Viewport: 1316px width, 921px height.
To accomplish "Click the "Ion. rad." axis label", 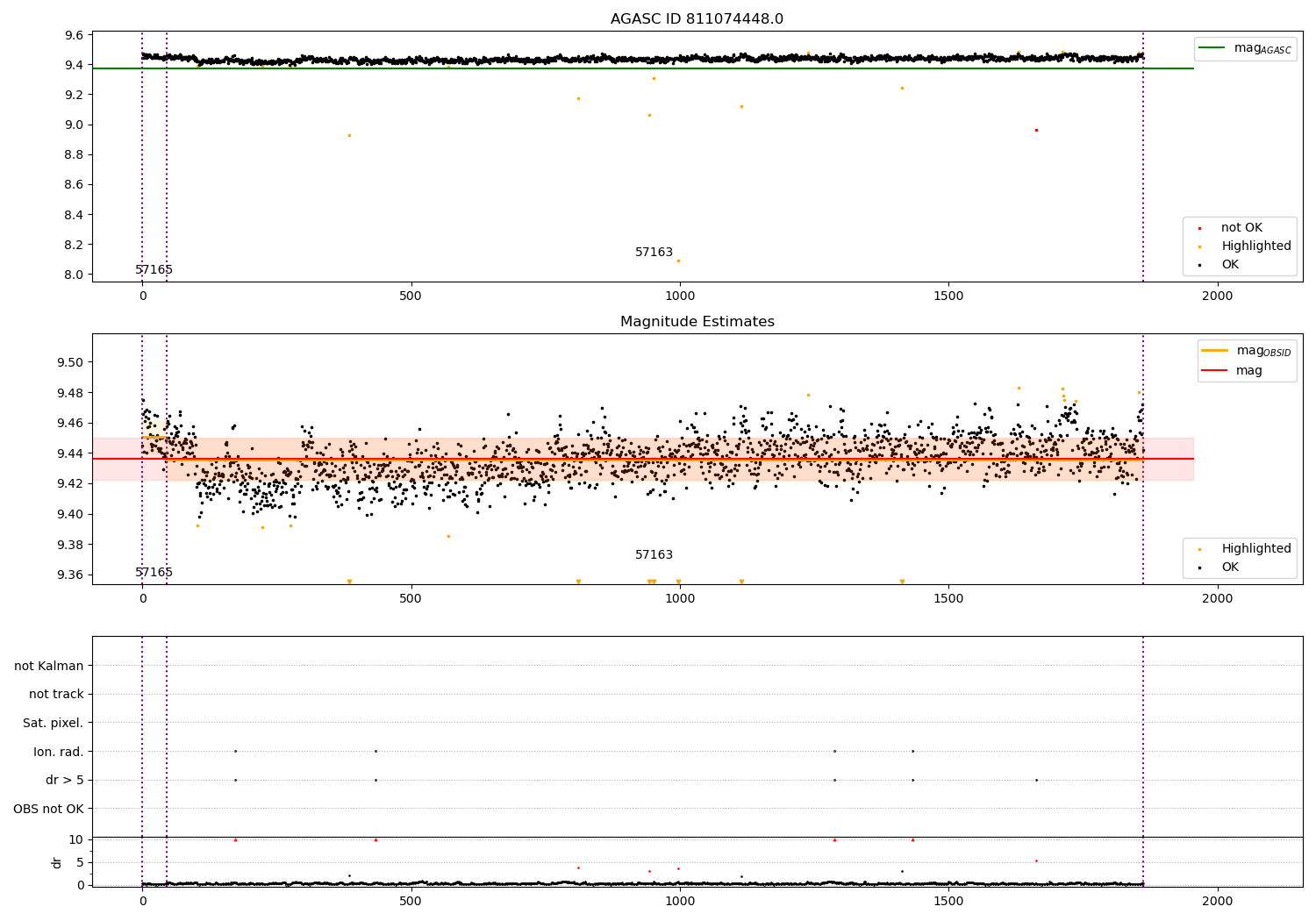I will 59,752.
